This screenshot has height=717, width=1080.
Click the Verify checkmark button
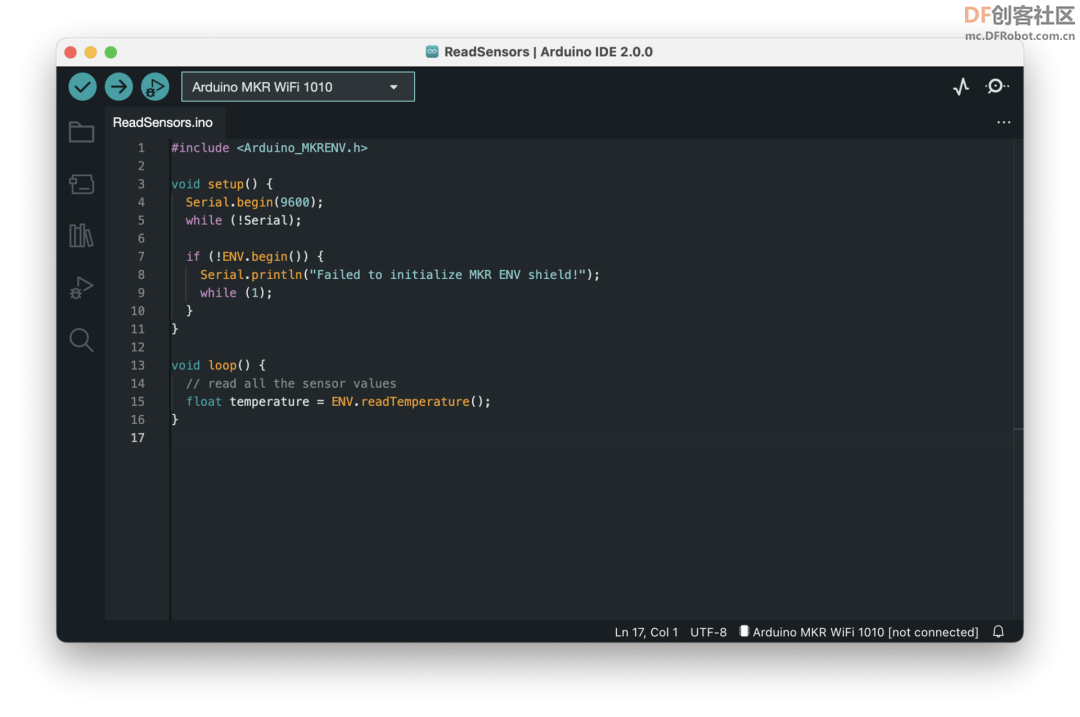pyautogui.click(x=82, y=87)
